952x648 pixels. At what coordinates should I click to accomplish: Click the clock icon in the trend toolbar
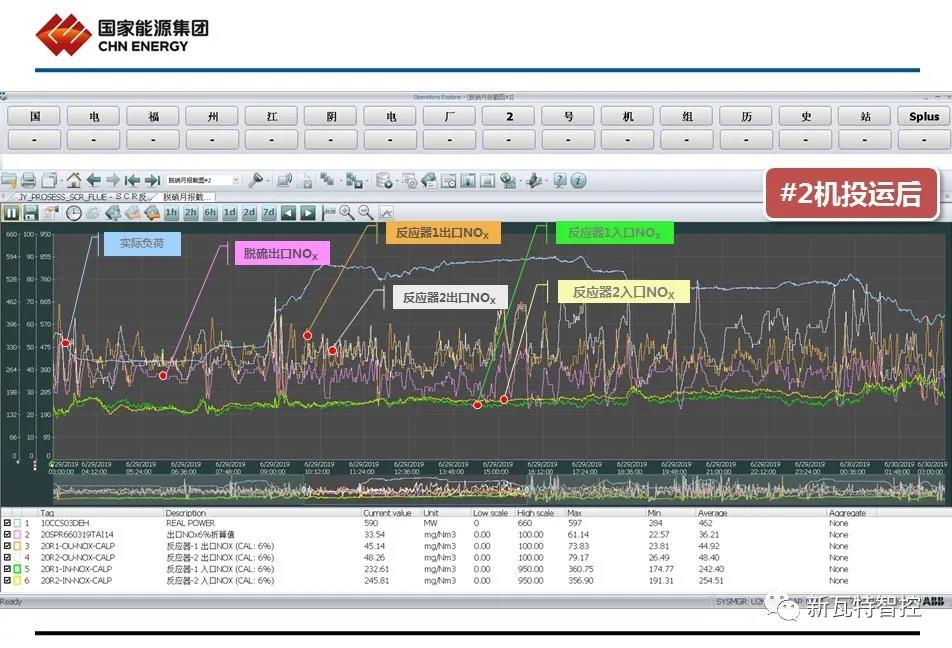(x=73, y=213)
